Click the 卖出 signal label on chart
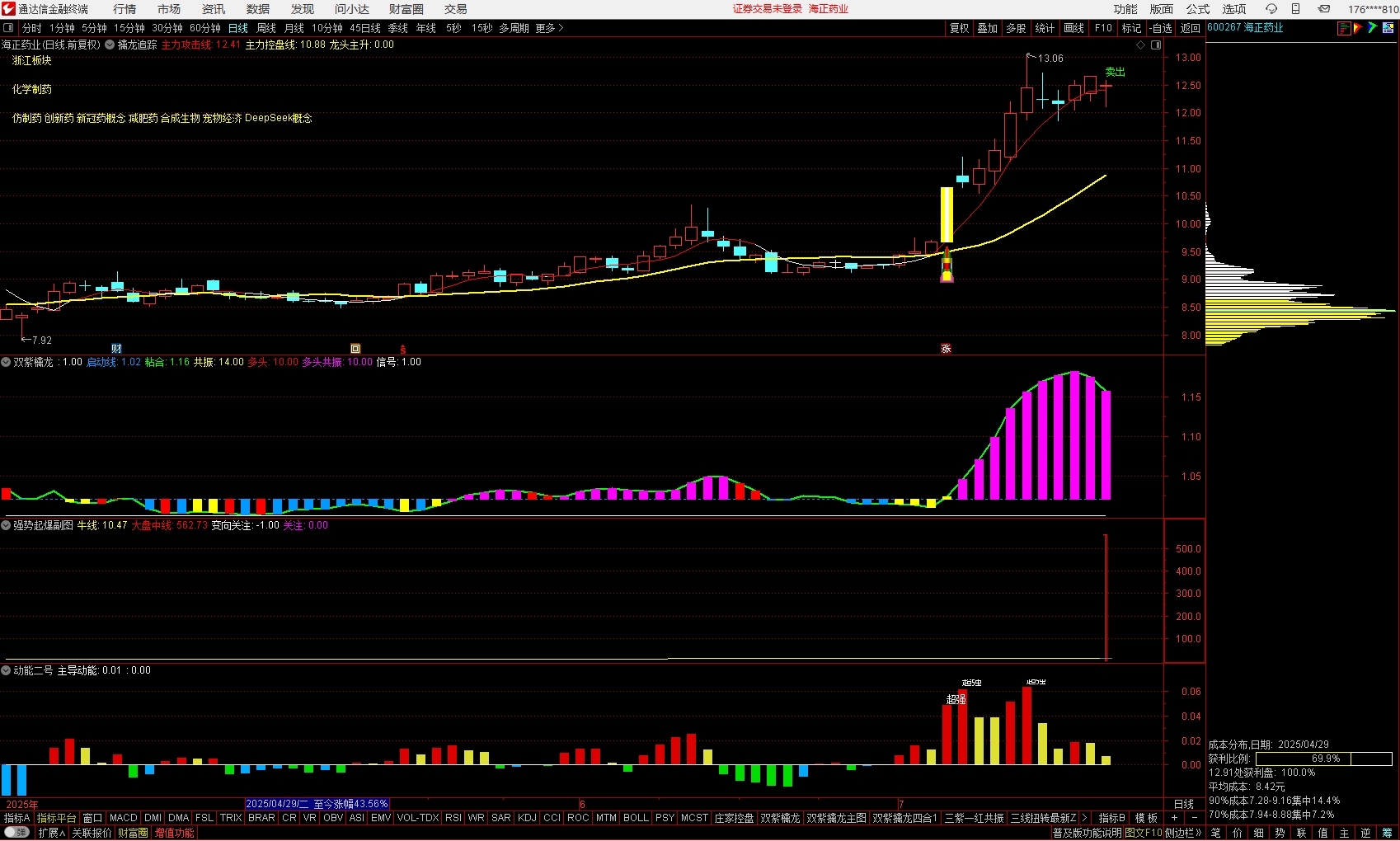 1116,73
